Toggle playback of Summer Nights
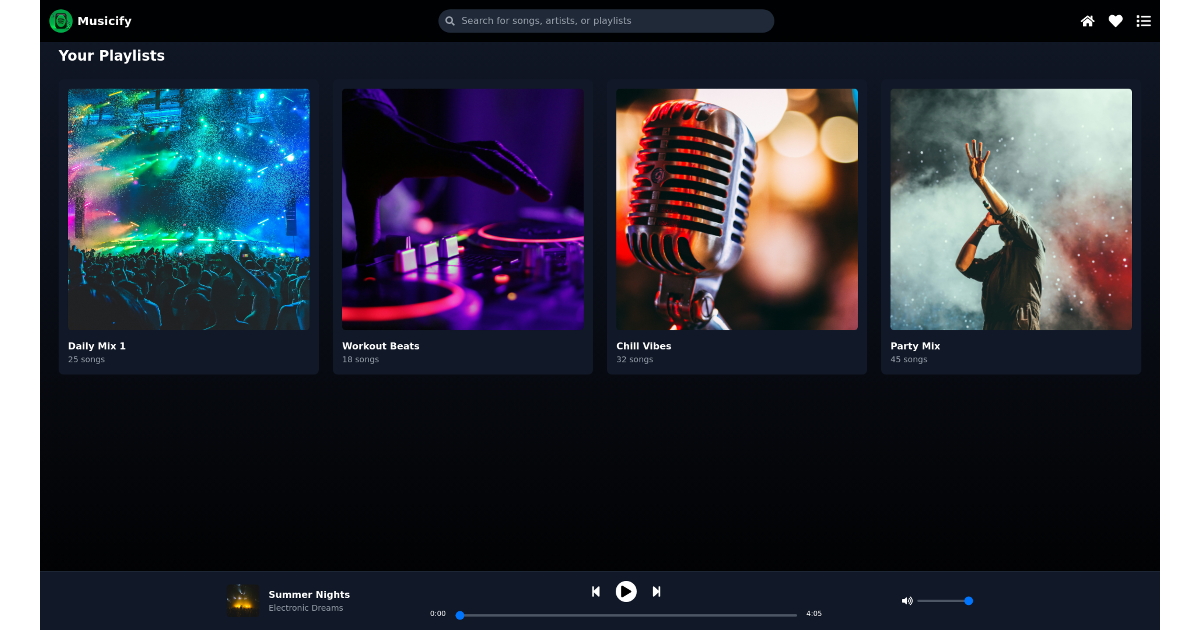1200x630 pixels. coord(626,591)
